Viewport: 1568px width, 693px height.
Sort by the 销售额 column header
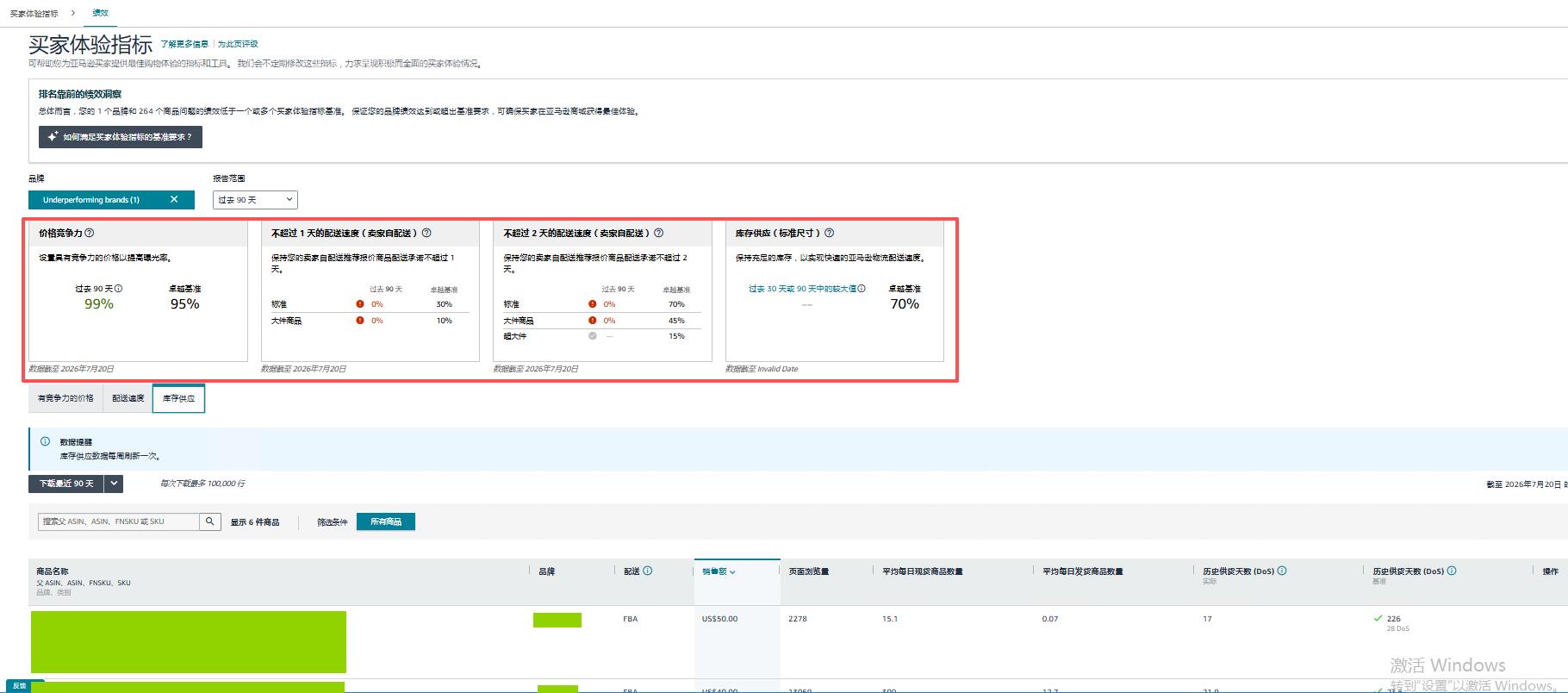pos(719,571)
